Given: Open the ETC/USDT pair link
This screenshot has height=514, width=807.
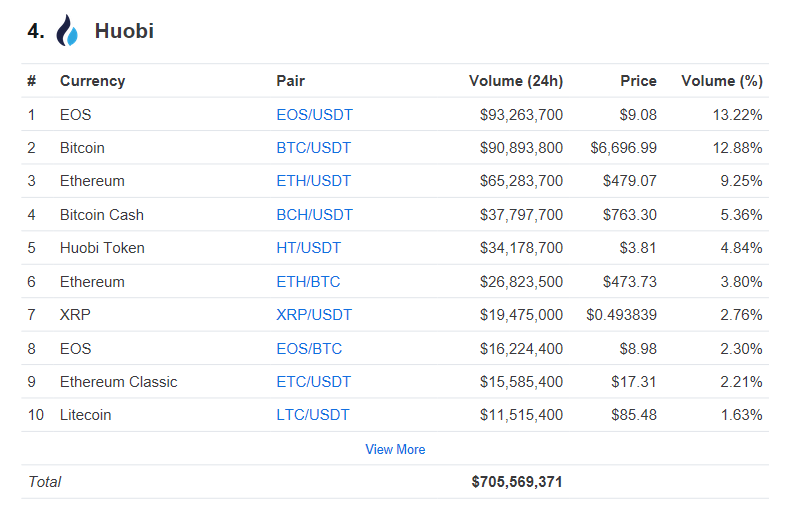Looking at the screenshot, I should (314, 382).
